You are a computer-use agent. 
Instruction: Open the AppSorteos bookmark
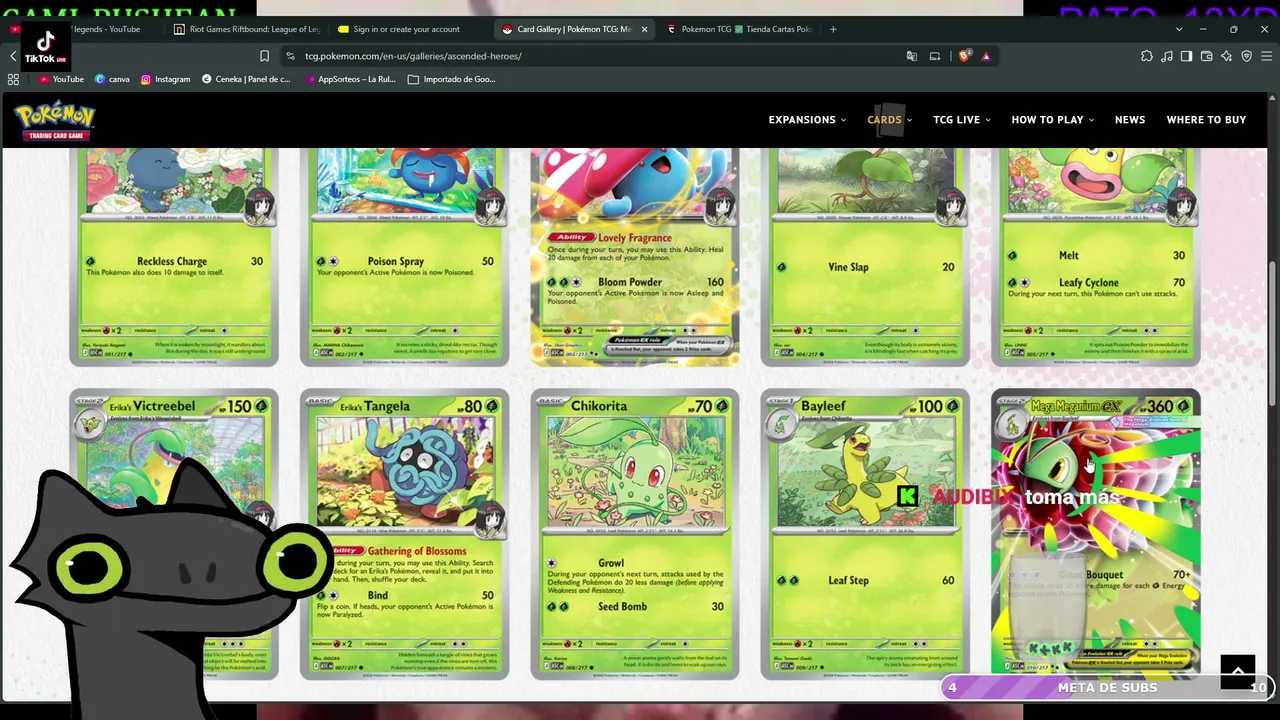click(350, 79)
